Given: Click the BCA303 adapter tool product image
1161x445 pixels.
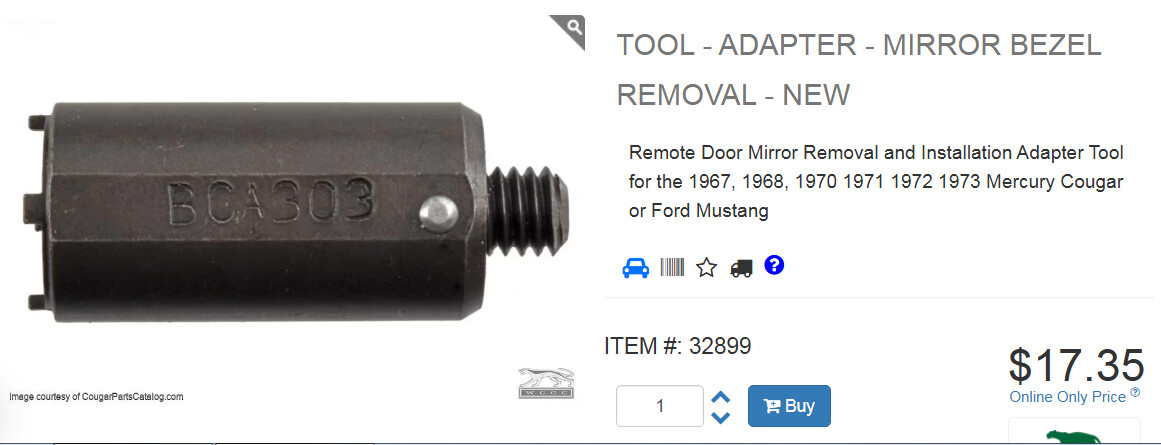Looking at the screenshot, I should (x=297, y=212).
